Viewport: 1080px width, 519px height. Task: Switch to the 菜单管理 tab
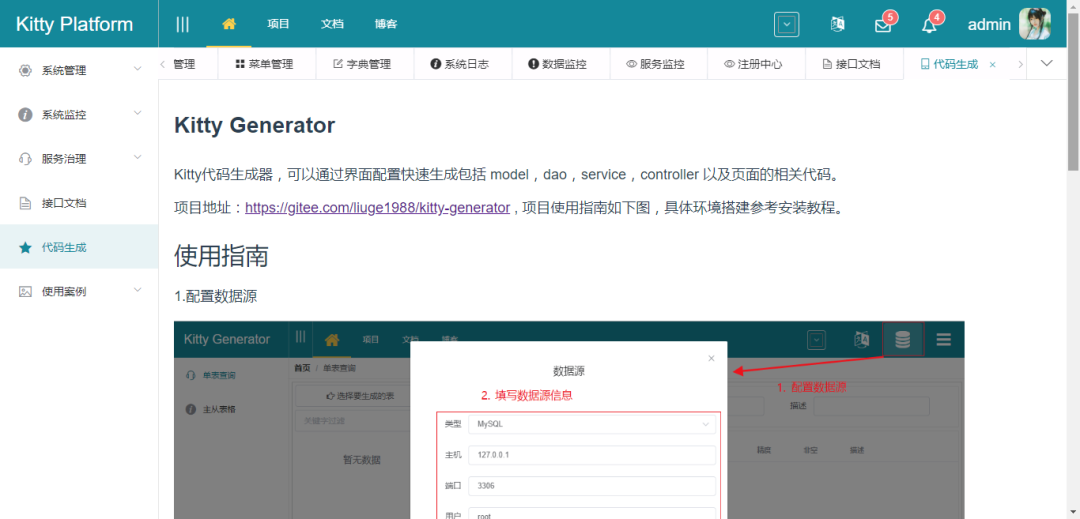[x=266, y=64]
